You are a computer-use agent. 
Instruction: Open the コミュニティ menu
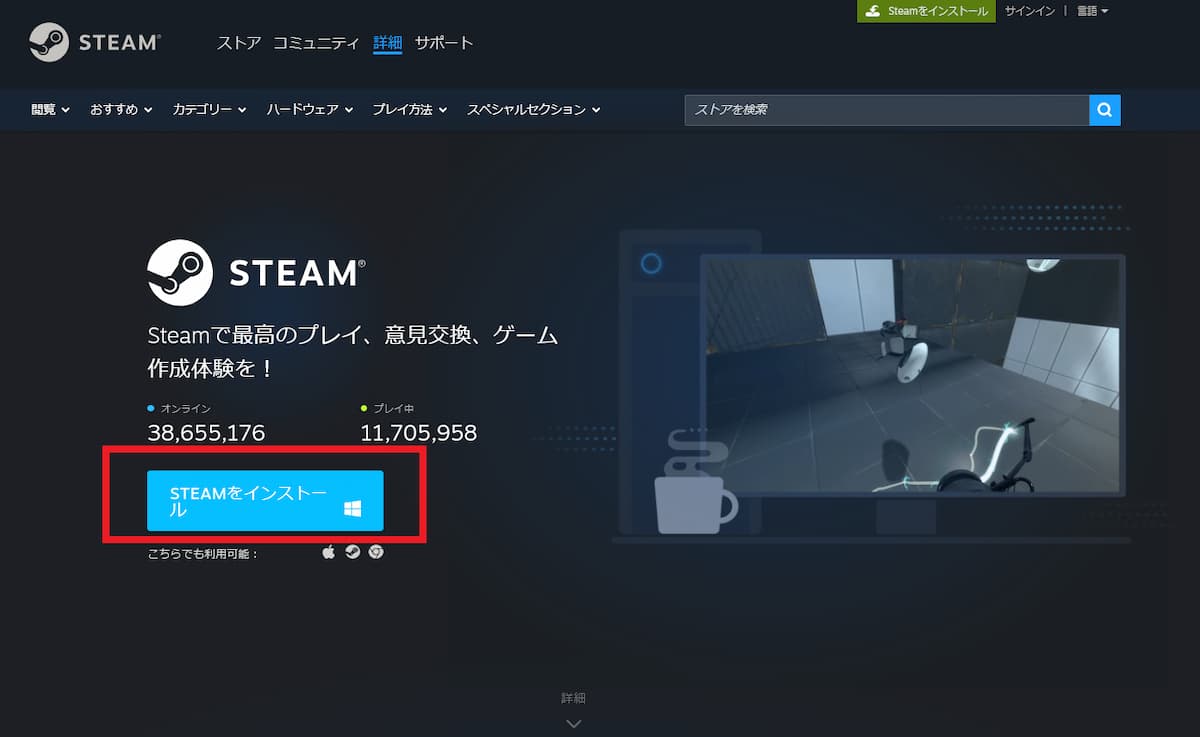point(316,43)
